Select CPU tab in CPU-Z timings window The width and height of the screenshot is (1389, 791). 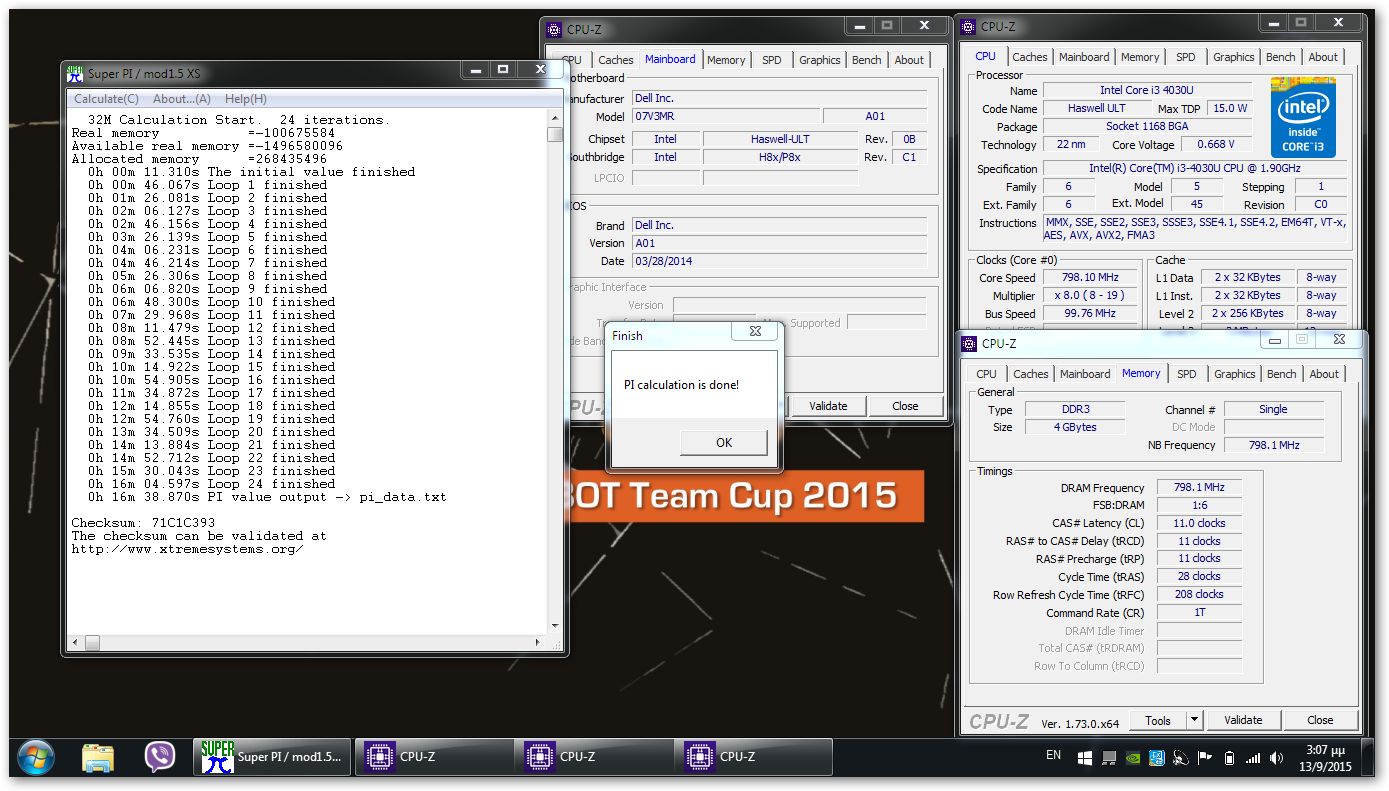(986, 374)
